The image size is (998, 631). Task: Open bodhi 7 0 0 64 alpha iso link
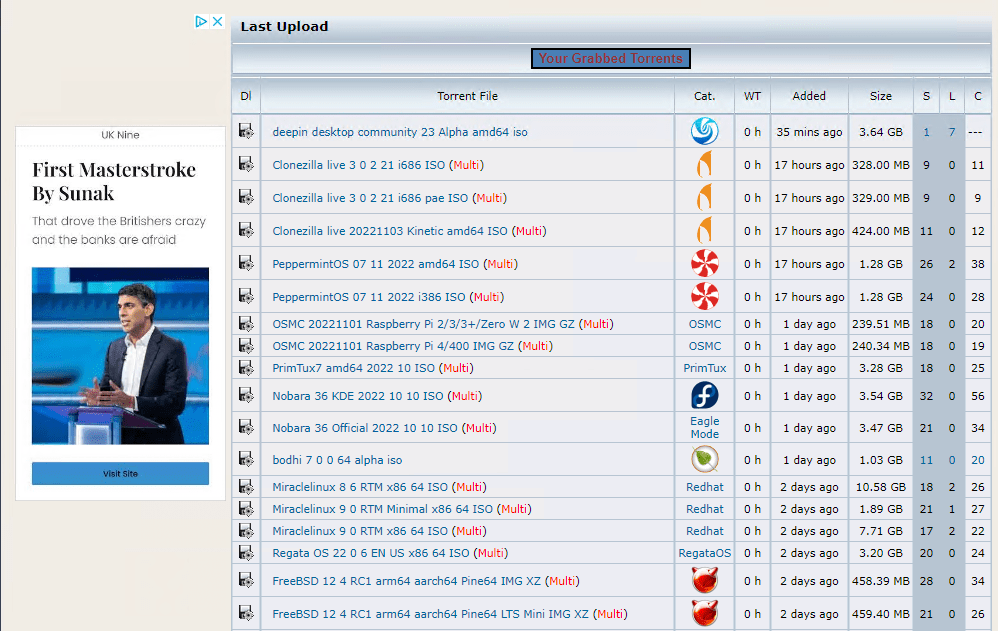tap(337, 460)
